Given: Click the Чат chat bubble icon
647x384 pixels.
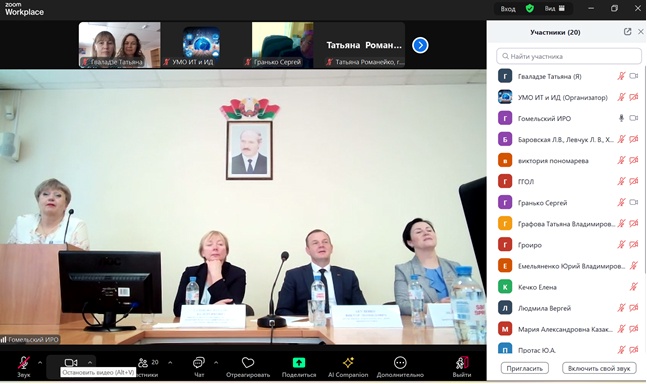Looking at the screenshot, I should pyautogui.click(x=198, y=363).
